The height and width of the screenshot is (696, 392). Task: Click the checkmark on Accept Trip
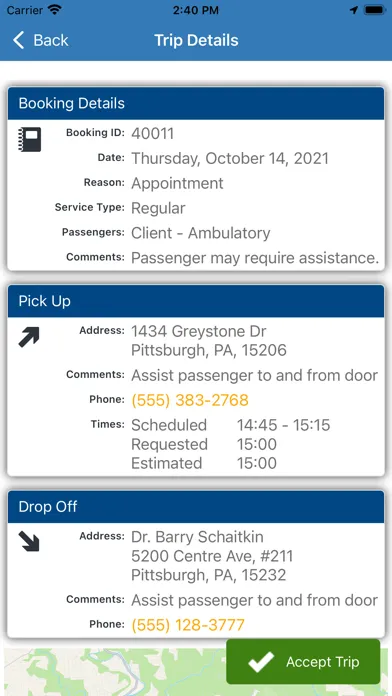(261, 662)
